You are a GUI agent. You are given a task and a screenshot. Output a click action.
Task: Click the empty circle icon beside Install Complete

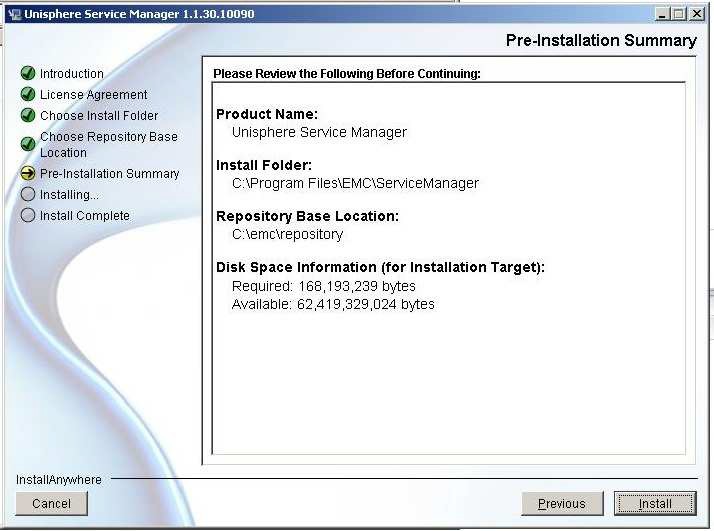click(x=28, y=215)
